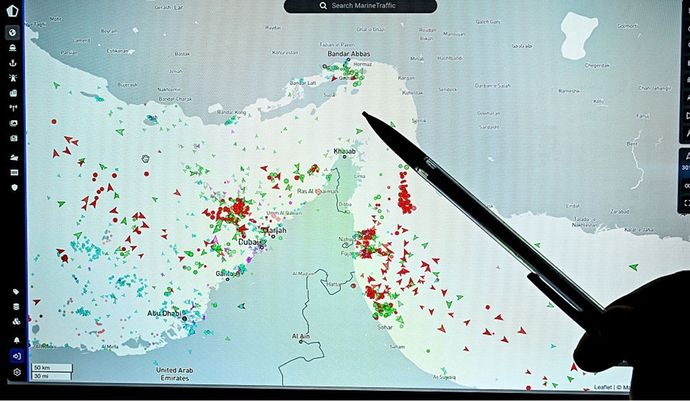Click the Leaflet attribution link
Image resolution: width=690 pixels, height=401 pixels.
602,387
